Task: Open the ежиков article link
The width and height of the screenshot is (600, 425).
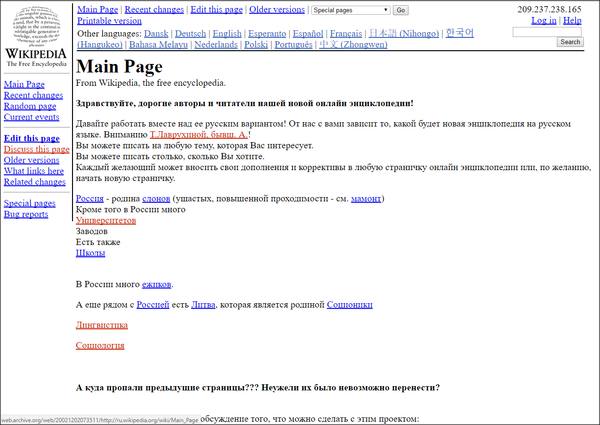Action: (157, 284)
